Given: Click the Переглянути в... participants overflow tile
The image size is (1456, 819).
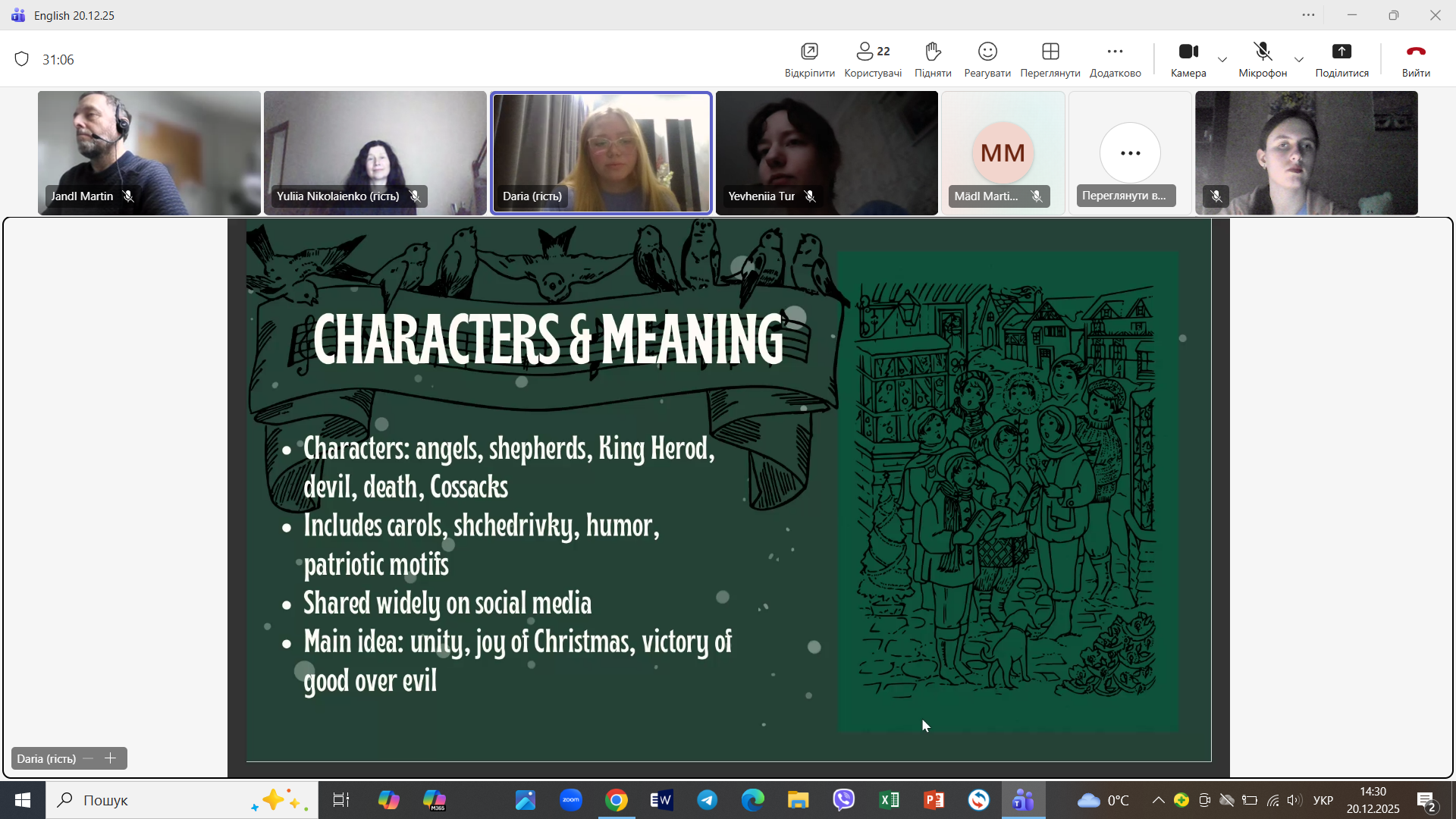Looking at the screenshot, I should 1129,154.
